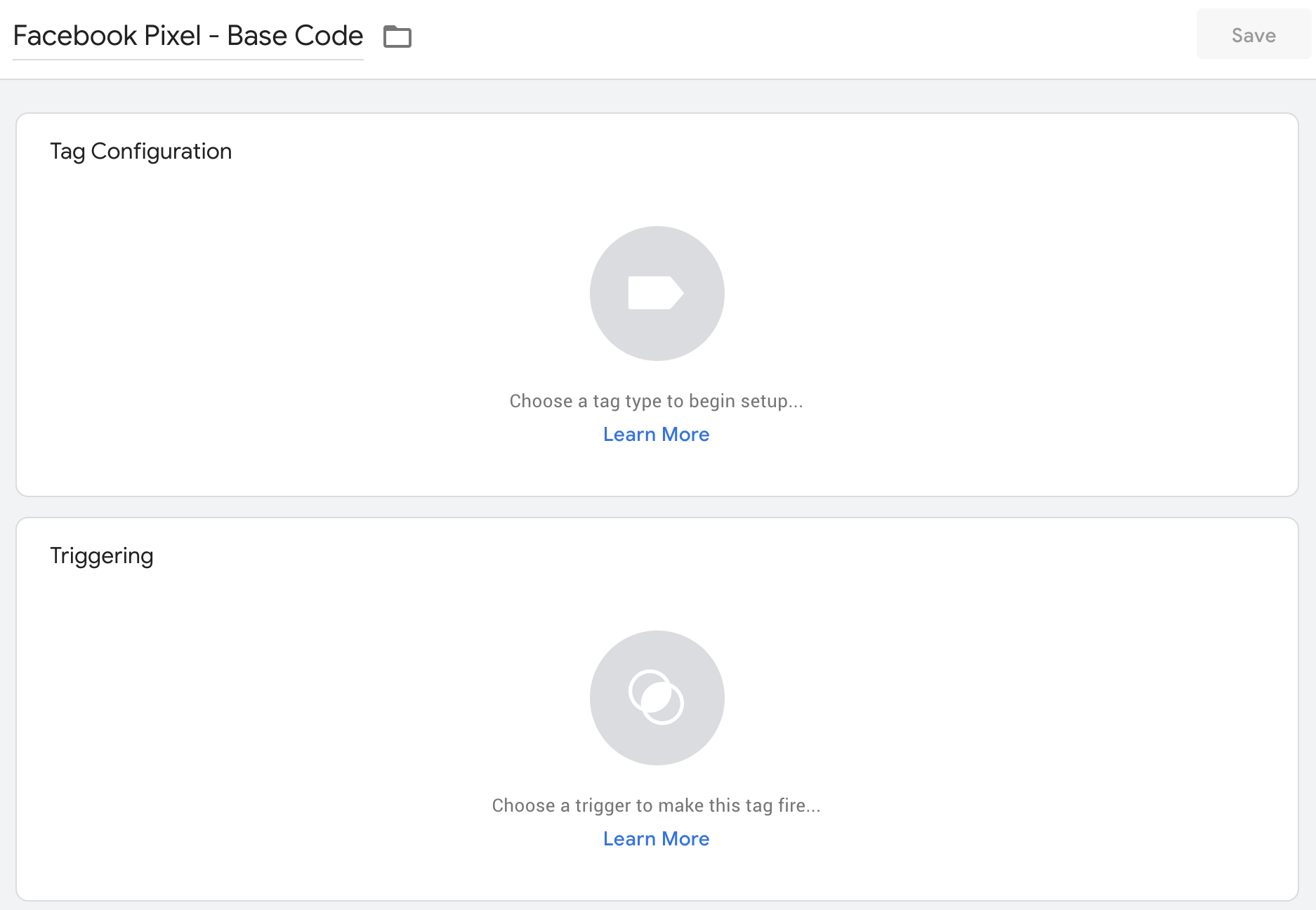Click 'Choose a trigger to make this tag fire...' text
Viewport: 1316px width, 910px height.
click(657, 805)
